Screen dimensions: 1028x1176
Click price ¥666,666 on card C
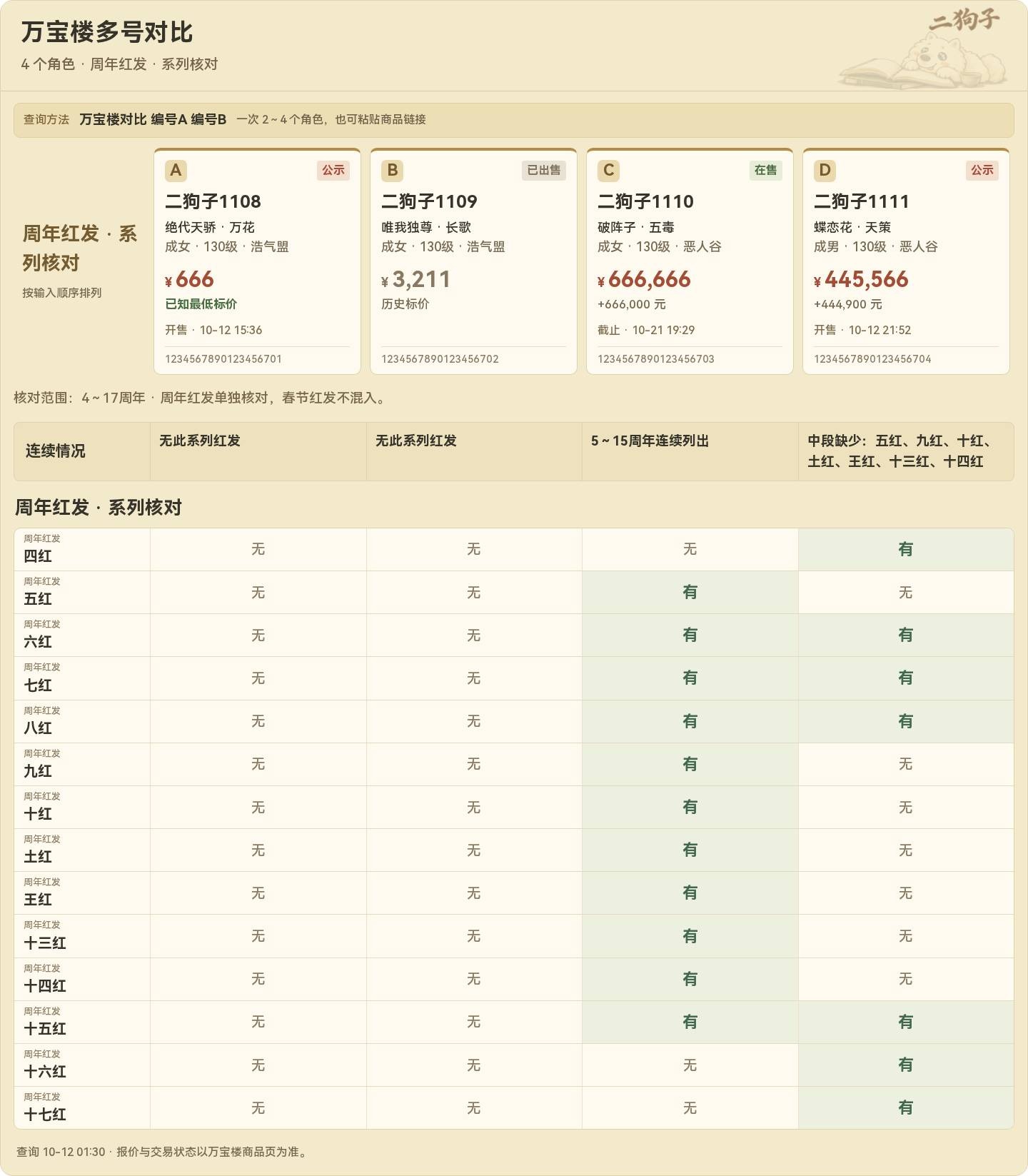pos(644,279)
